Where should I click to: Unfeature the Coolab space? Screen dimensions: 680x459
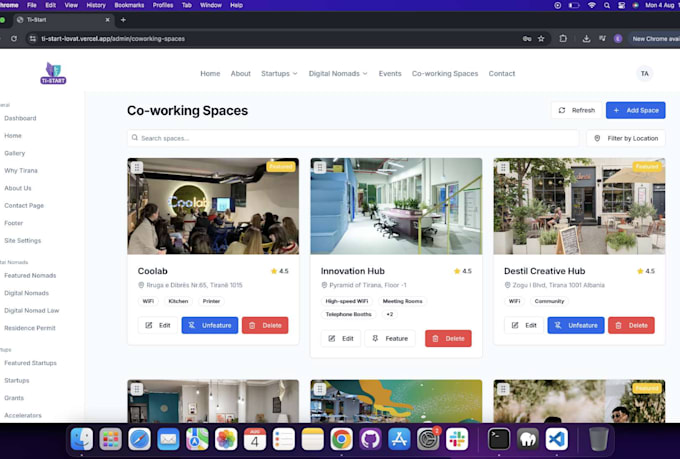click(x=210, y=325)
